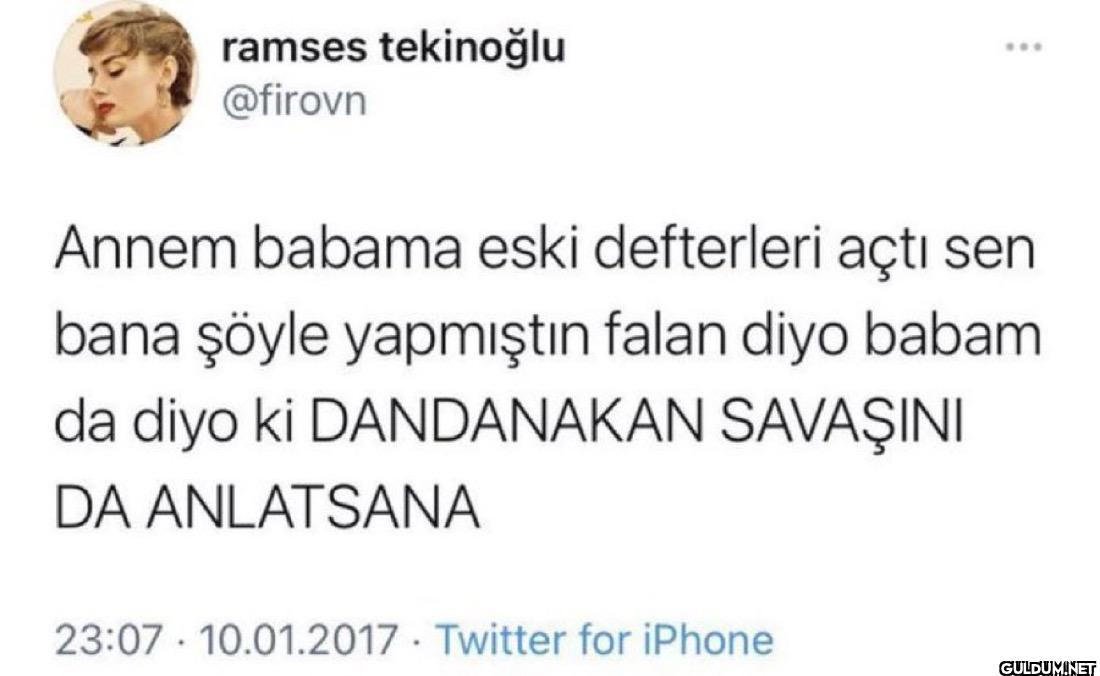Open the ramses tekinoğlu profile avatar
Screen dimensions: 1100x676
pyautogui.click(x=126, y=72)
